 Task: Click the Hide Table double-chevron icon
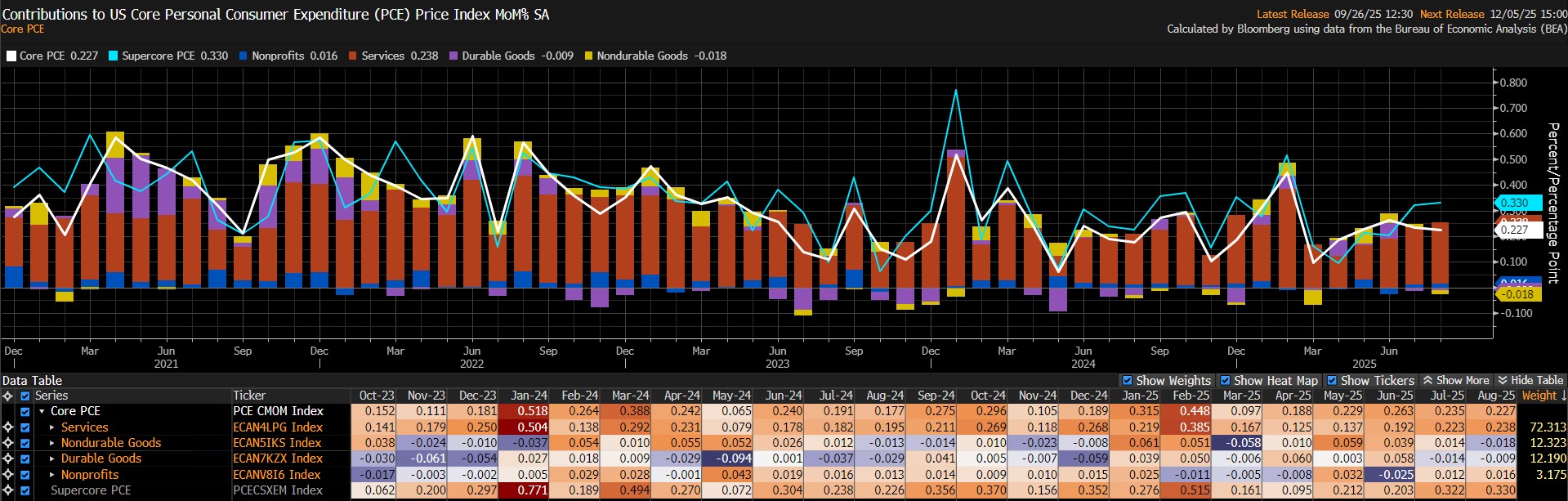tap(1503, 381)
